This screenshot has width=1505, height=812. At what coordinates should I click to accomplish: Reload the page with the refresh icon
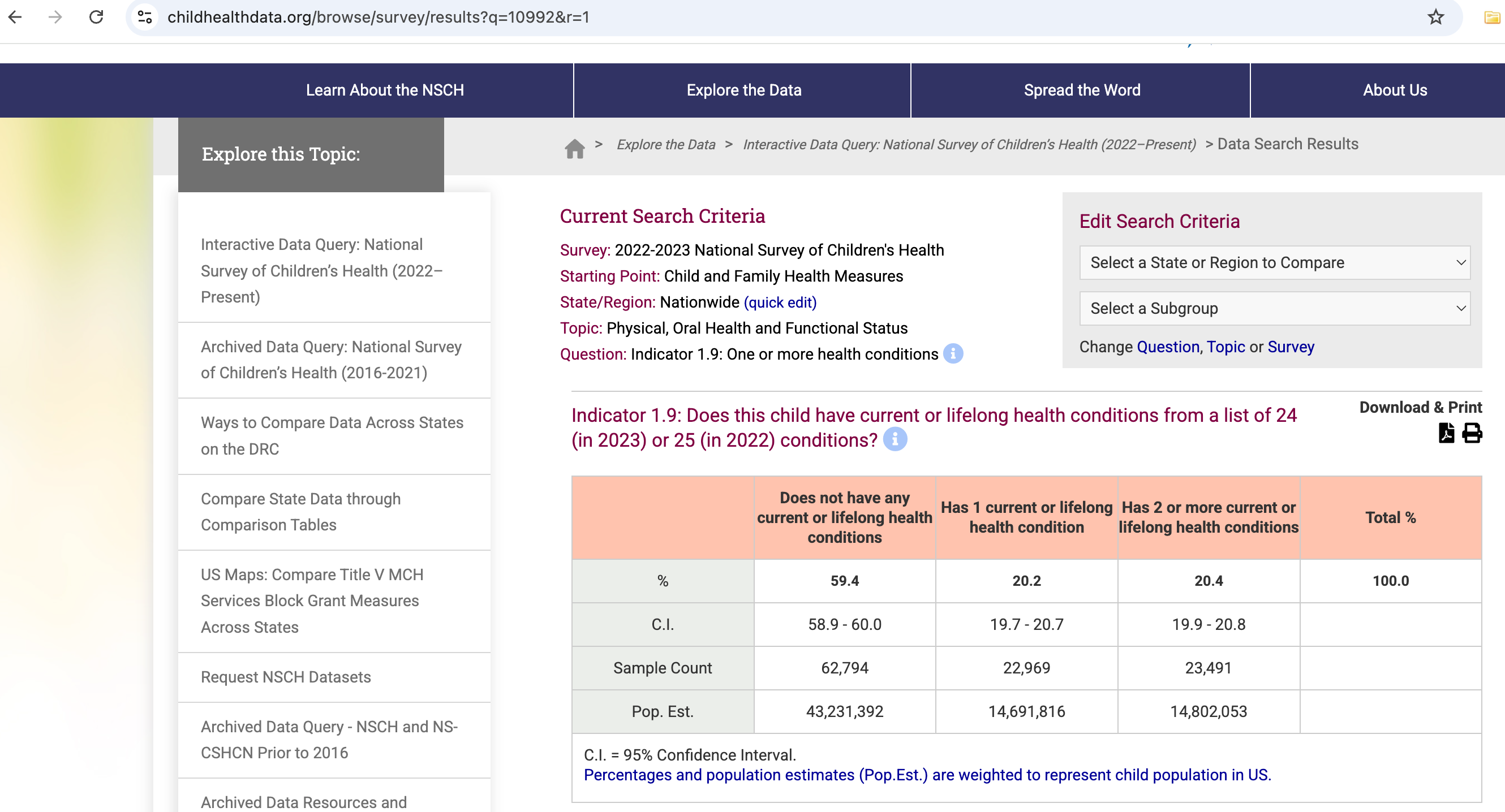pos(96,17)
